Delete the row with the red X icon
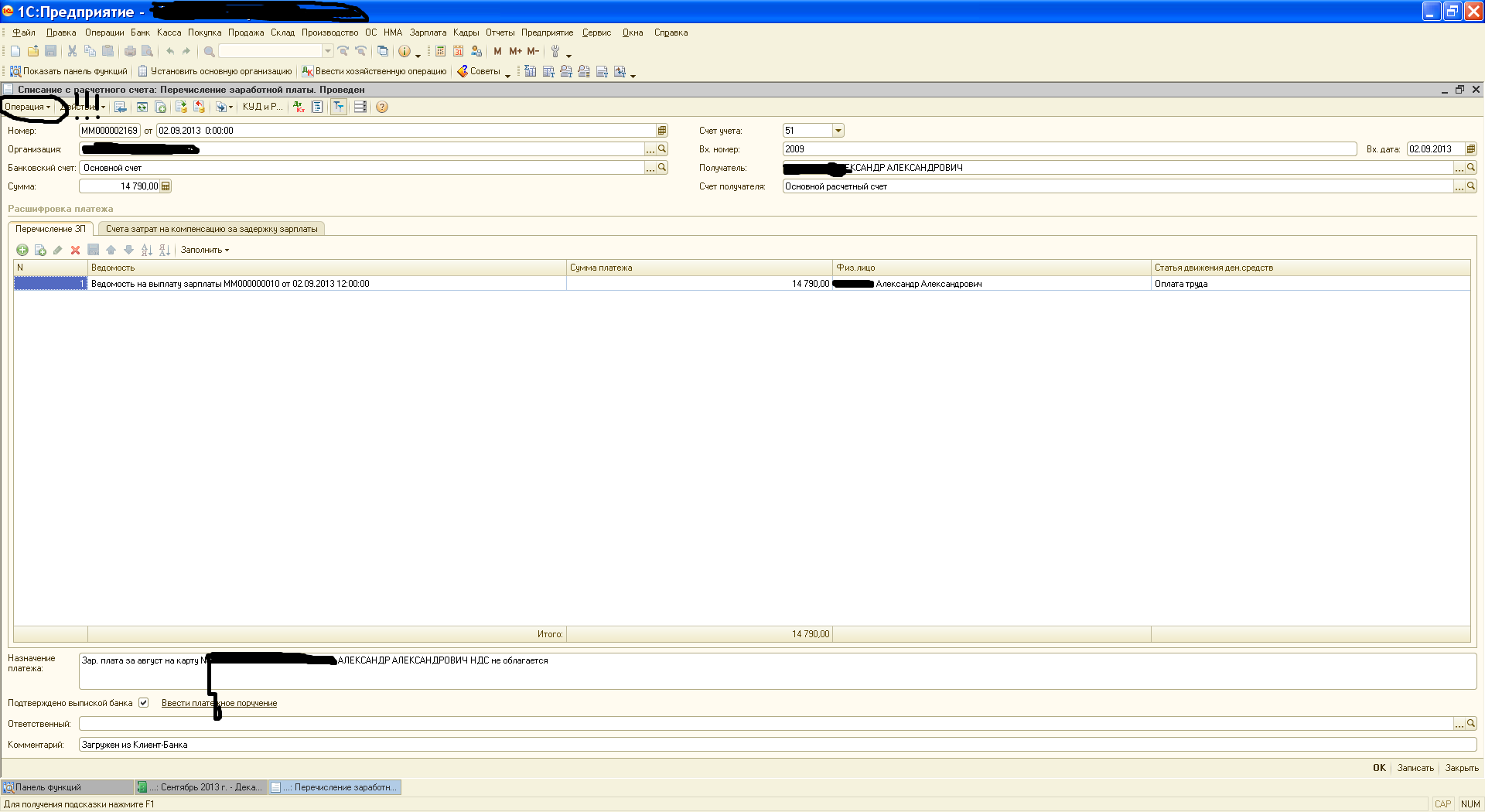 click(x=75, y=250)
